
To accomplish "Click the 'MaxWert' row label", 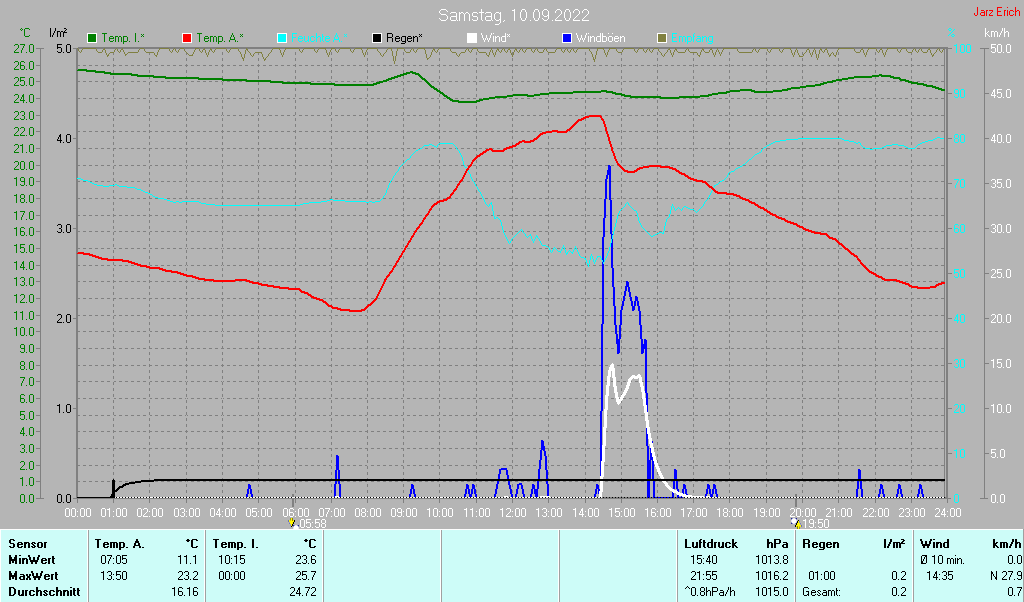I will pyautogui.click(x=33, y=577).
